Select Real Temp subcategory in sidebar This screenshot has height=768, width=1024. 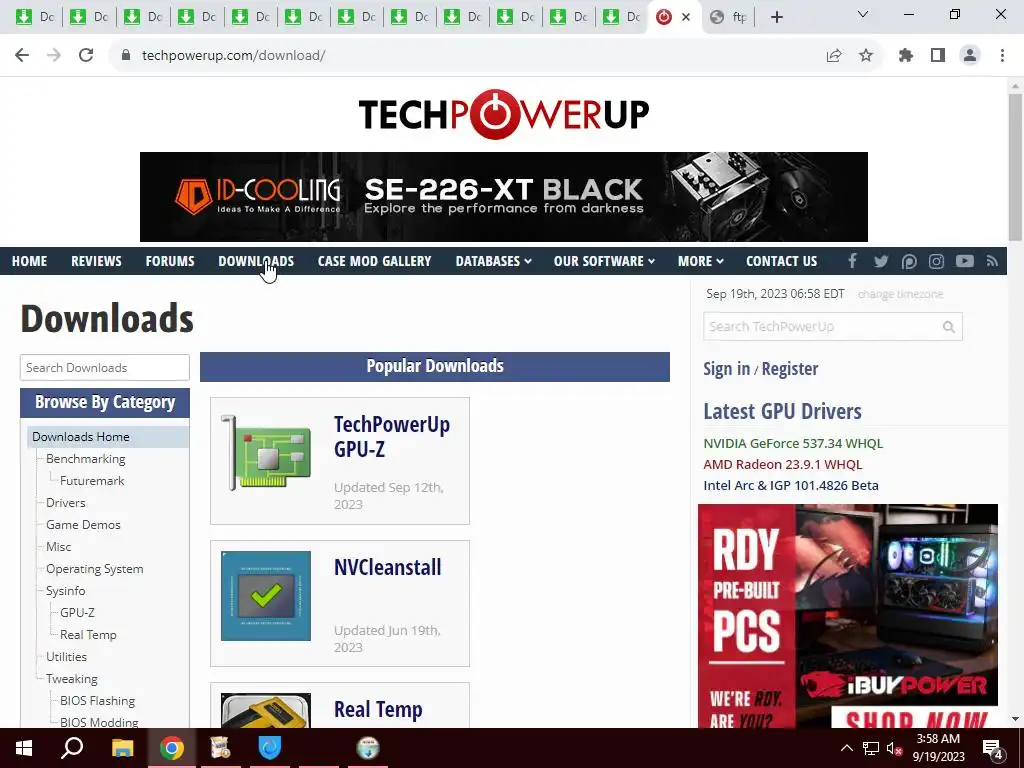point(88,635)
